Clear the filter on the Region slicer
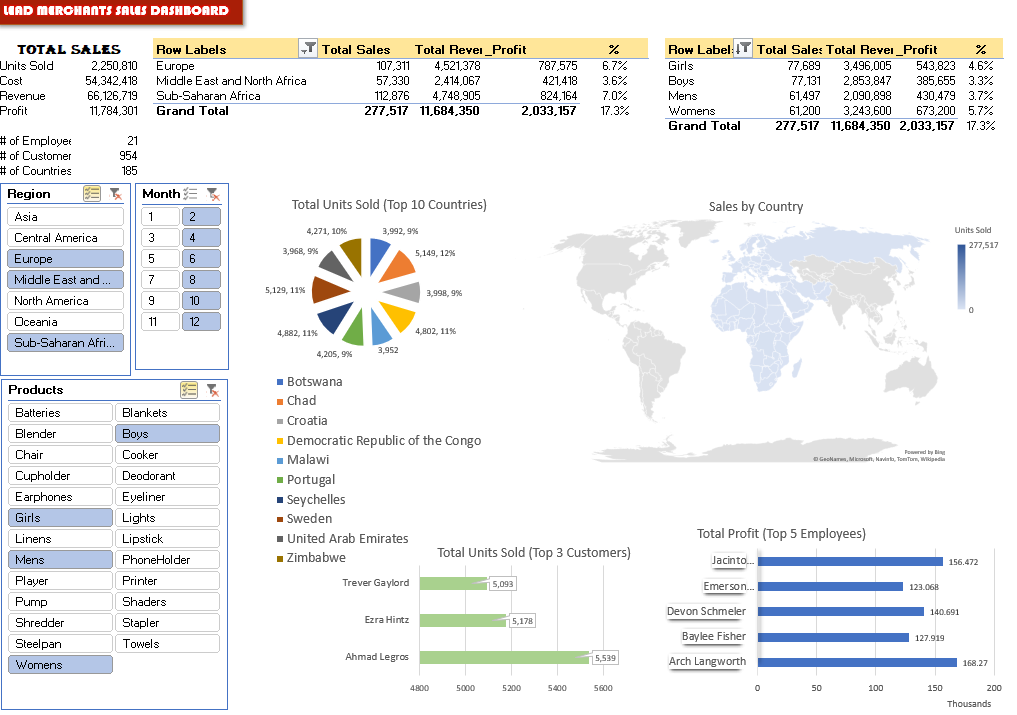 point(115,194)
